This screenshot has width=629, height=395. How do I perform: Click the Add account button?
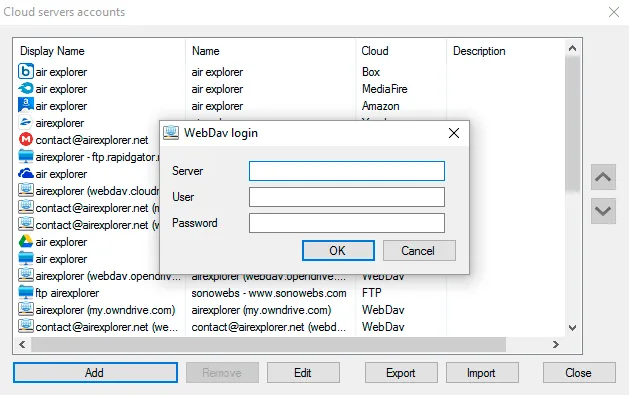click(x=95, y=373)
